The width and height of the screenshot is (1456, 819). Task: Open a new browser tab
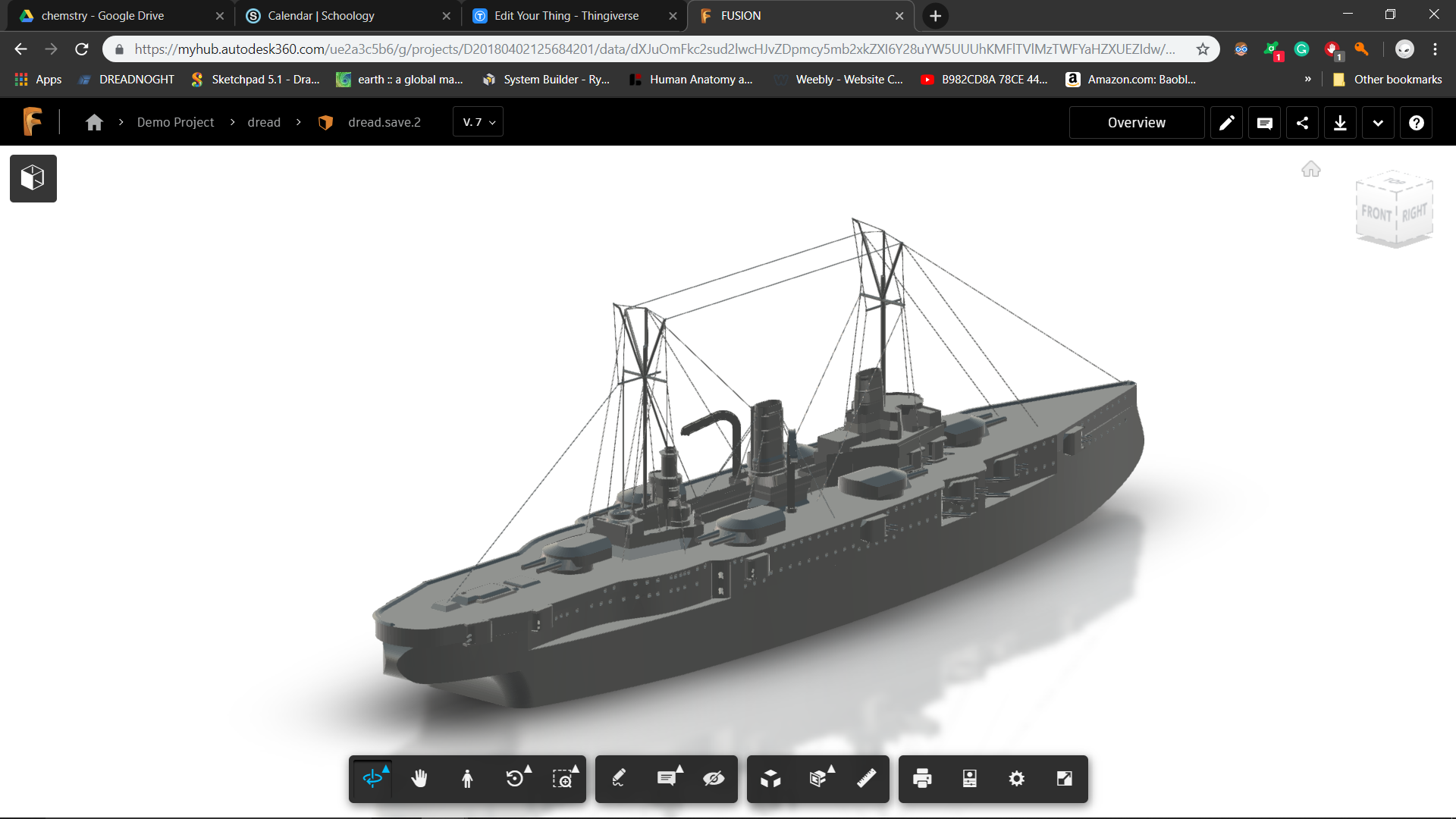tap(936, 16)
